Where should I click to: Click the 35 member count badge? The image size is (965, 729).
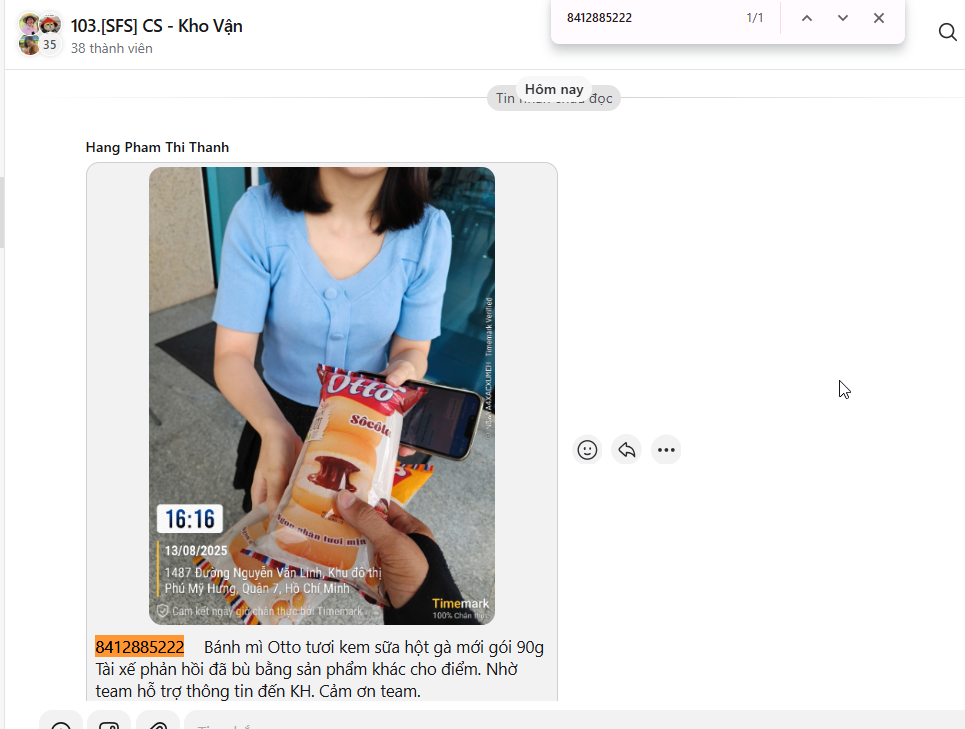[x=50, y=45]
